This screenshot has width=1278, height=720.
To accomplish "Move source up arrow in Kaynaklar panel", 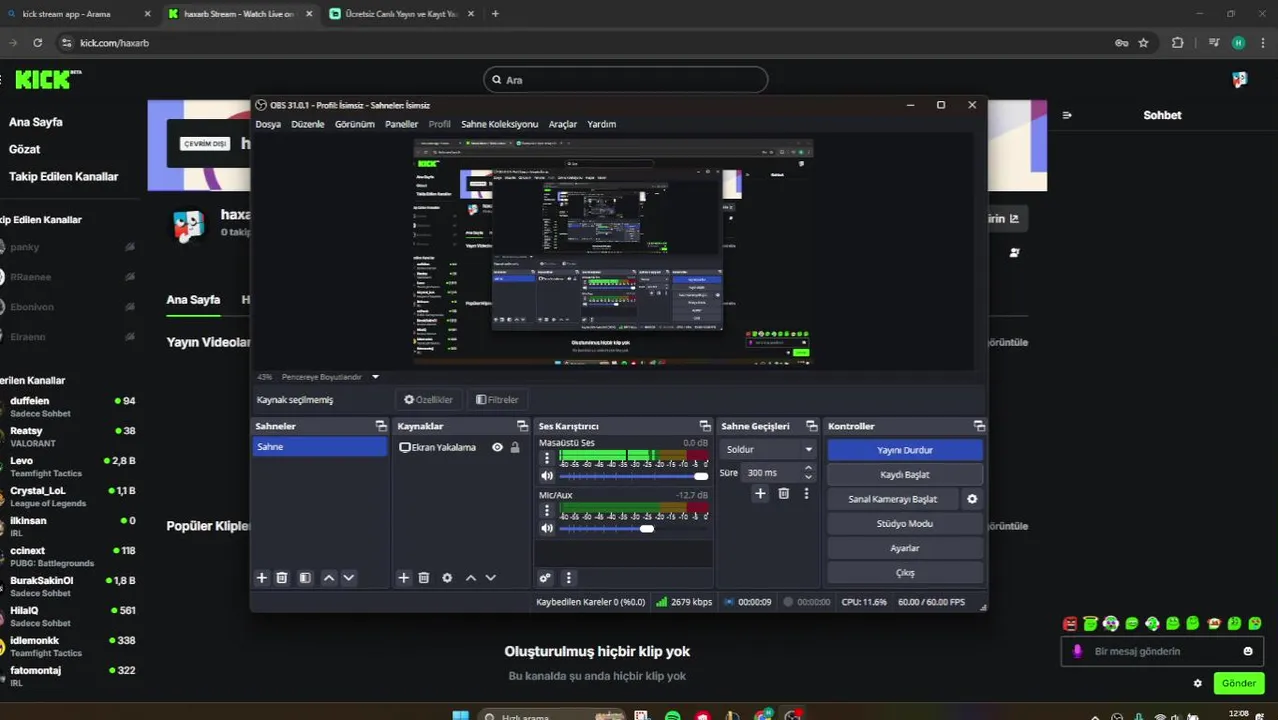I will [471, 578].
